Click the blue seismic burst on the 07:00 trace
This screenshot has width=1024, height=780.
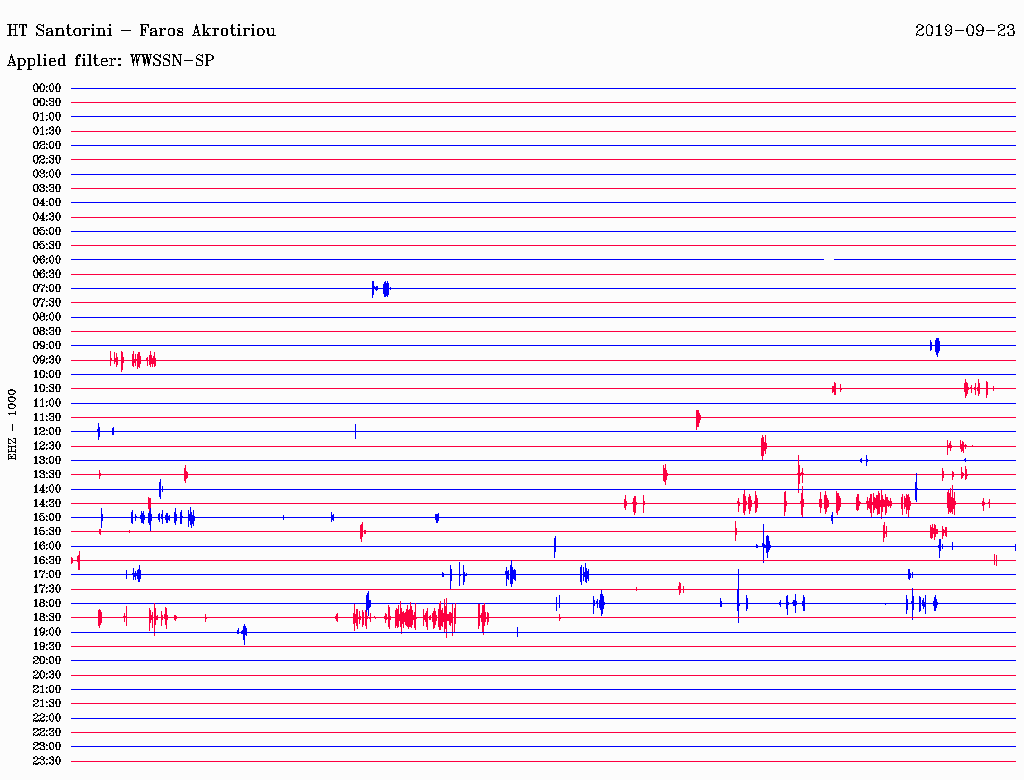(x=381, y=289)
